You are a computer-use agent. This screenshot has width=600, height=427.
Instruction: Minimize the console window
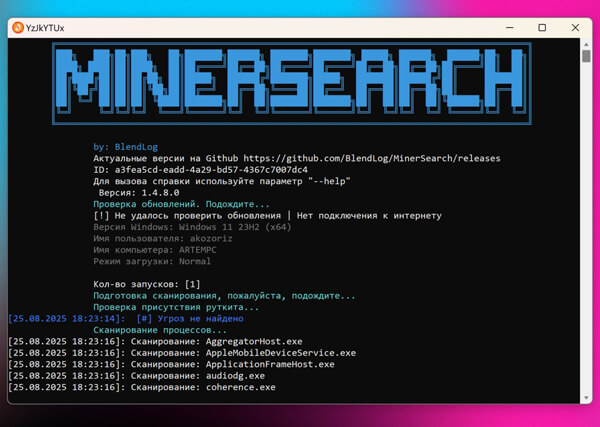click(509, 28)
